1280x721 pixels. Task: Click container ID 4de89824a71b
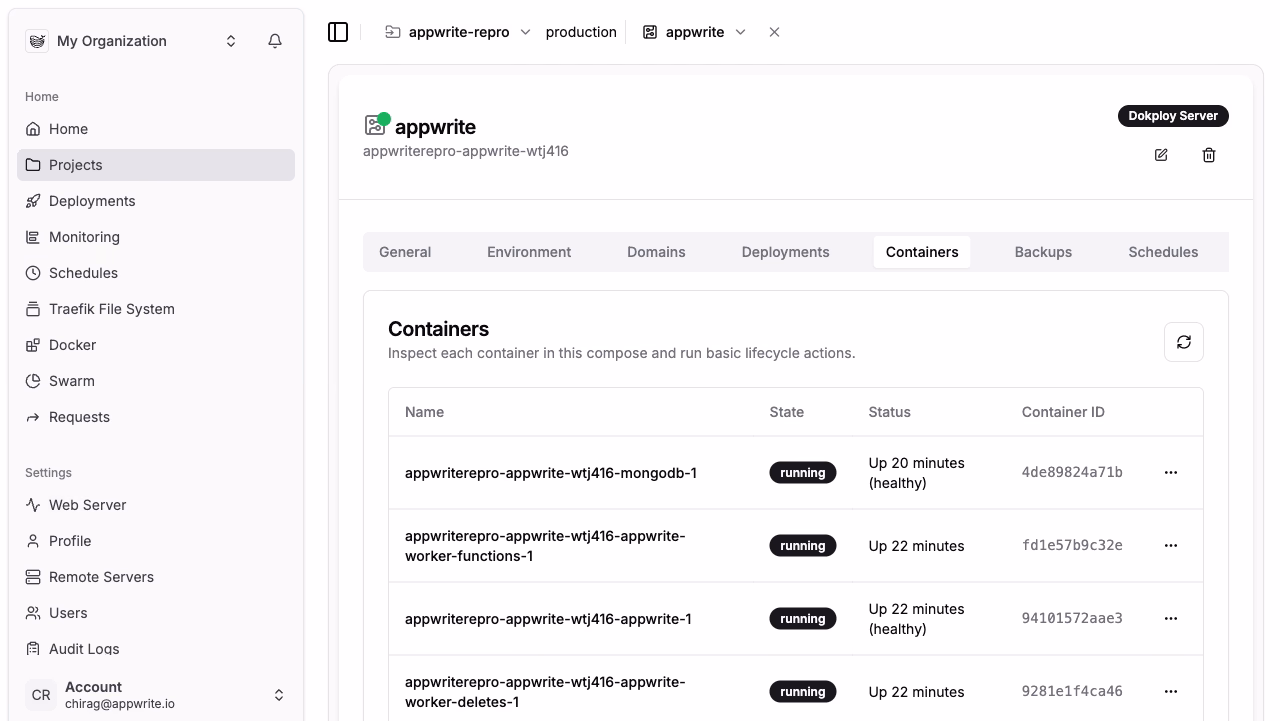pyautogui.click(x=1072, y=473)
